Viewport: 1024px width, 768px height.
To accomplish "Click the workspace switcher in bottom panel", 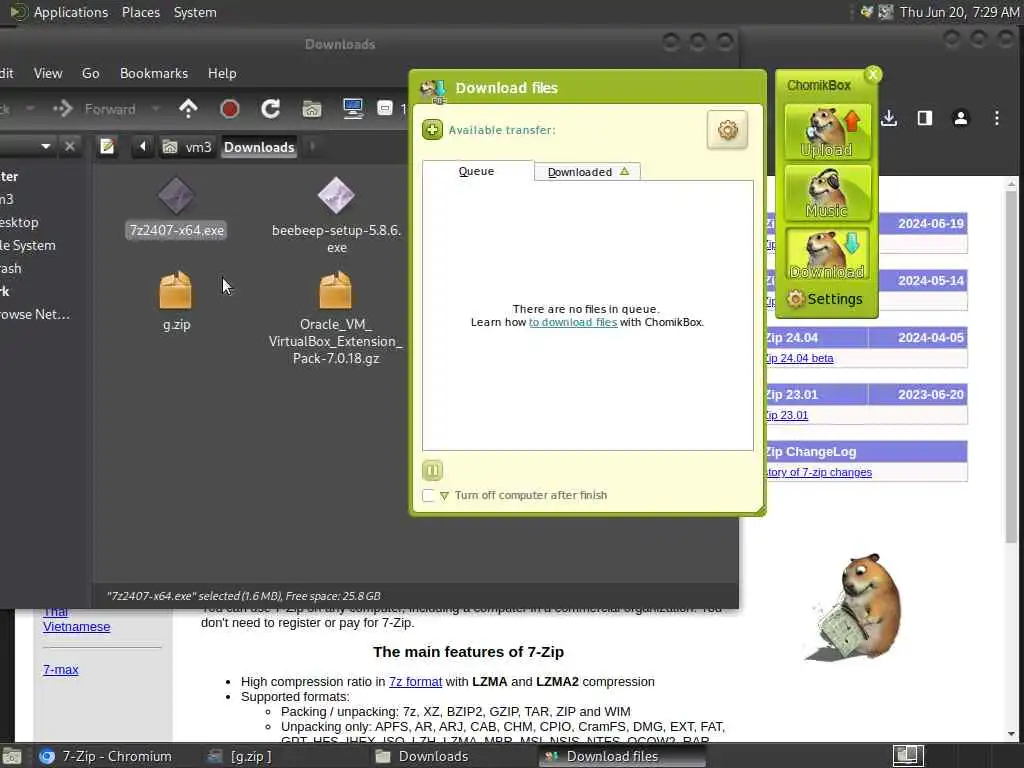I will pyautogui.click(x=908, y=756).
